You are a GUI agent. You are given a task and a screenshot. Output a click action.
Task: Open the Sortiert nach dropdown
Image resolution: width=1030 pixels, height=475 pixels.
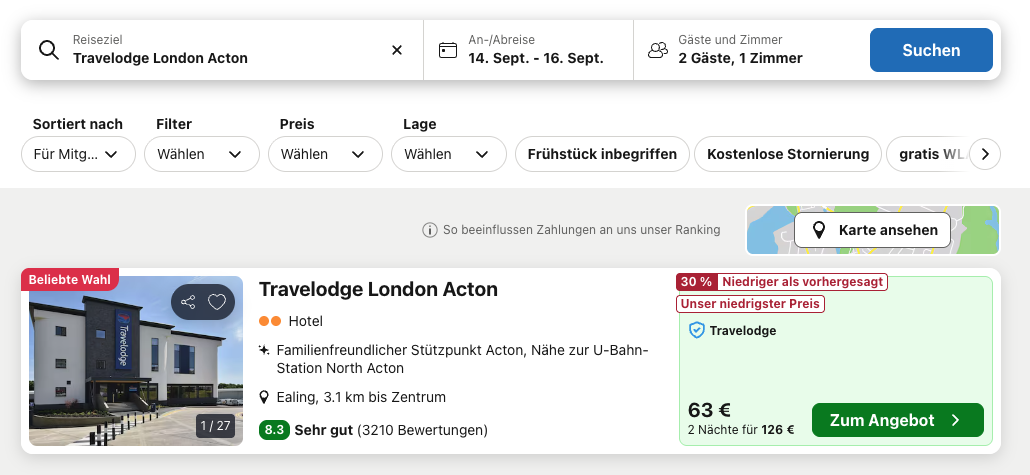pyautogui.click(x=78, y=154)
